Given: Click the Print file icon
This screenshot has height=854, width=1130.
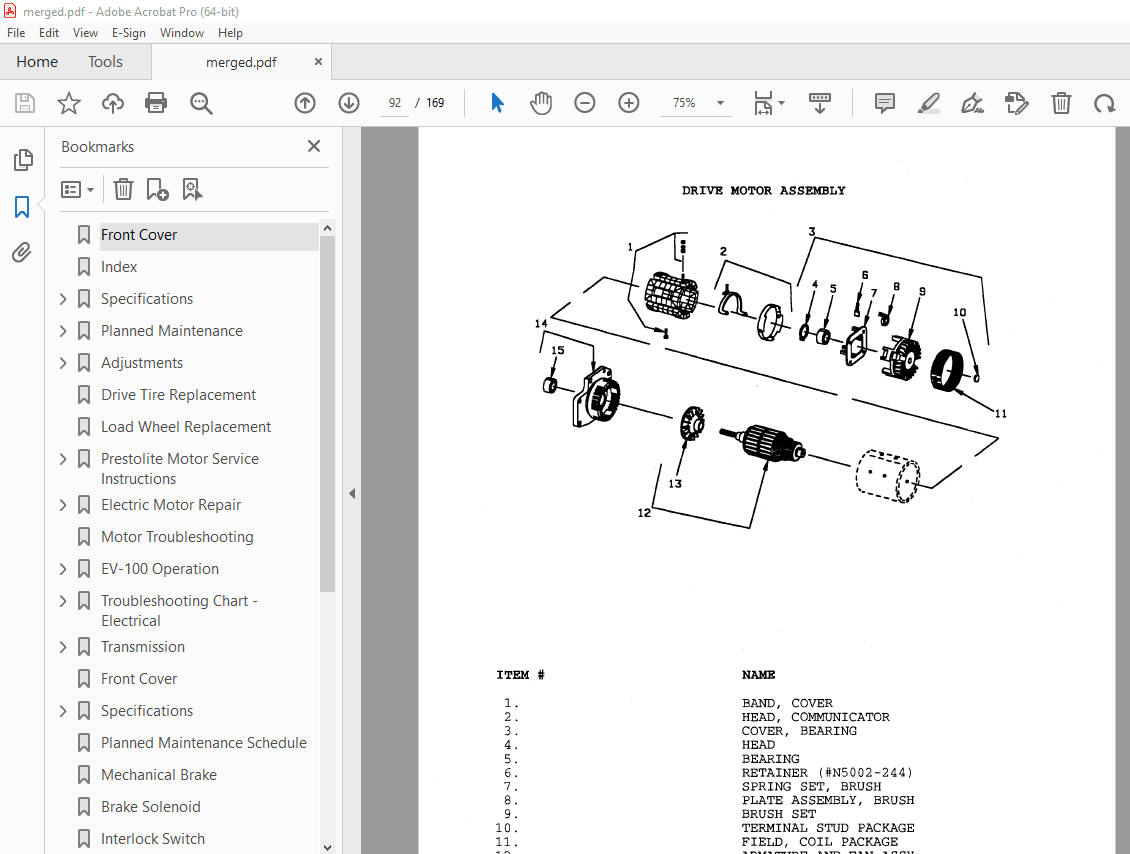Looking at the screenshot, I should pos(156,103).
